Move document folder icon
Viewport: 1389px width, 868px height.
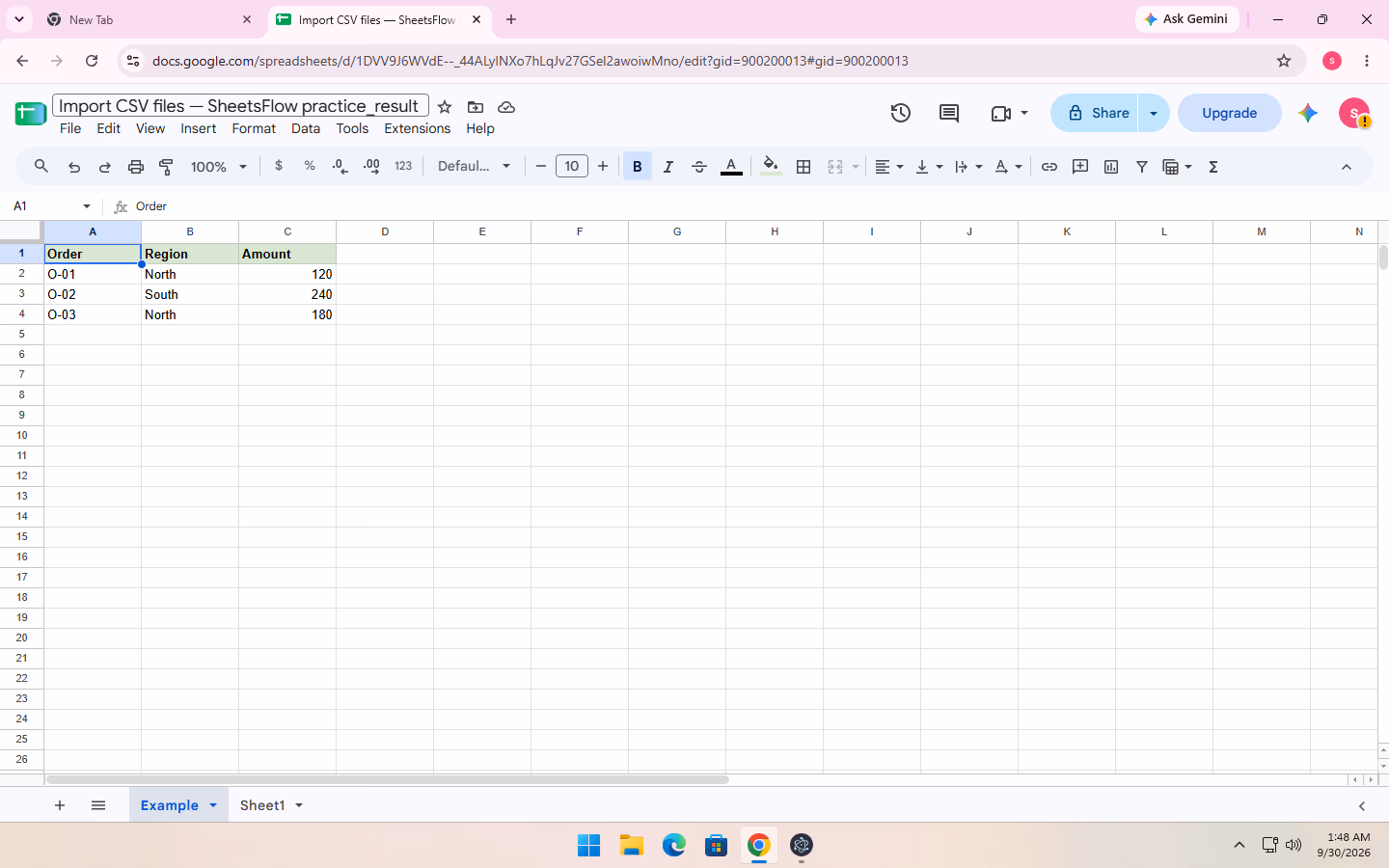tap(476, 107)
